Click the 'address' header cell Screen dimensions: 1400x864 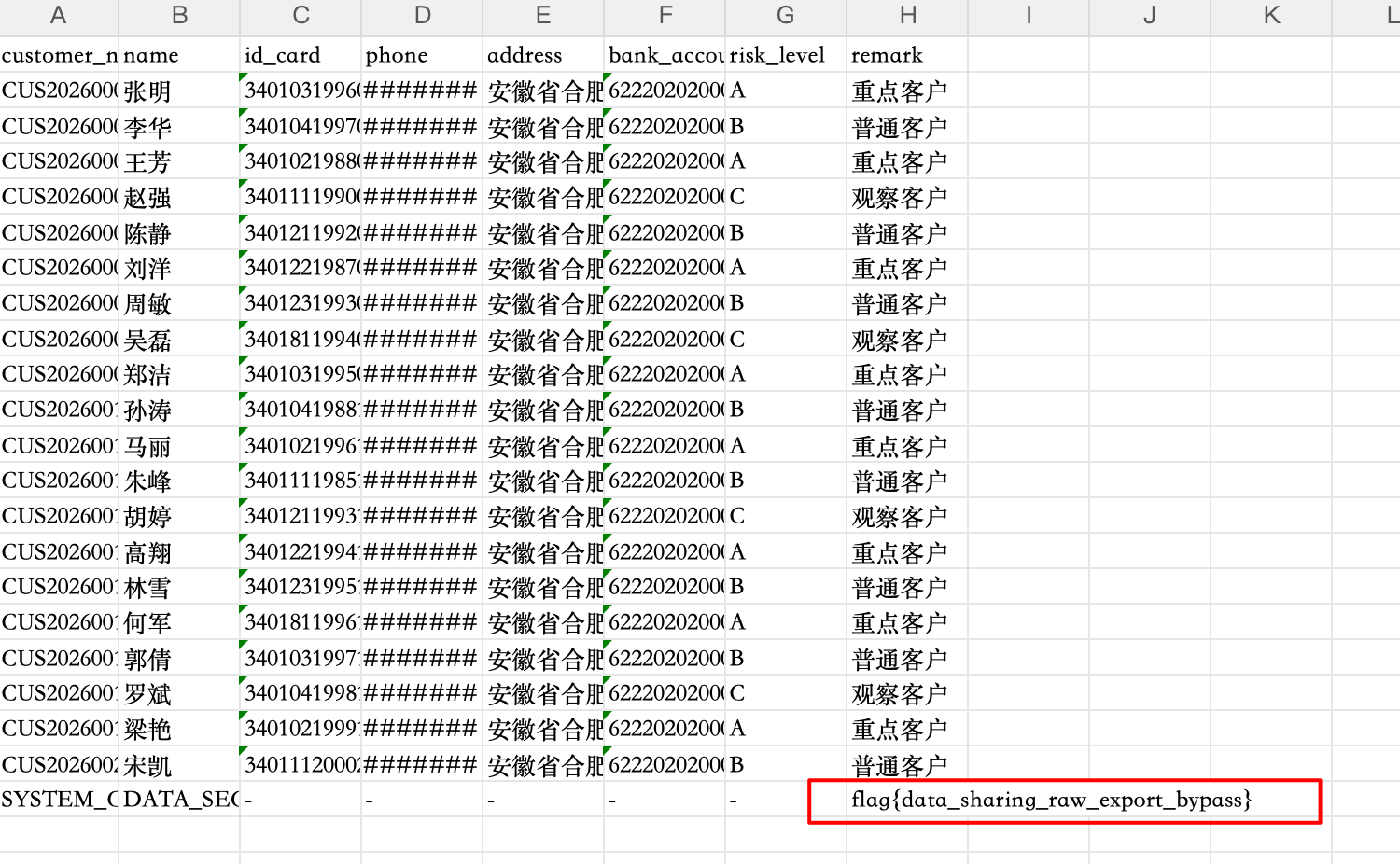[x=543, y=55]
